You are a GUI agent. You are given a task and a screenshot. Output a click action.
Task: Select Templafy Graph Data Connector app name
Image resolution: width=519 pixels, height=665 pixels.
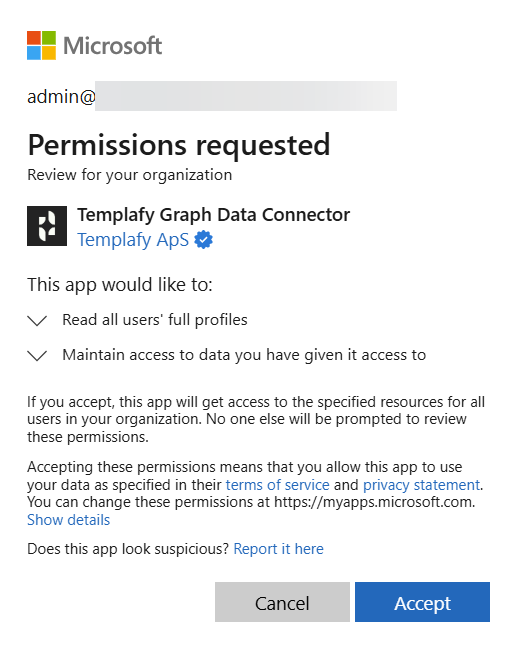pos(213,215)
